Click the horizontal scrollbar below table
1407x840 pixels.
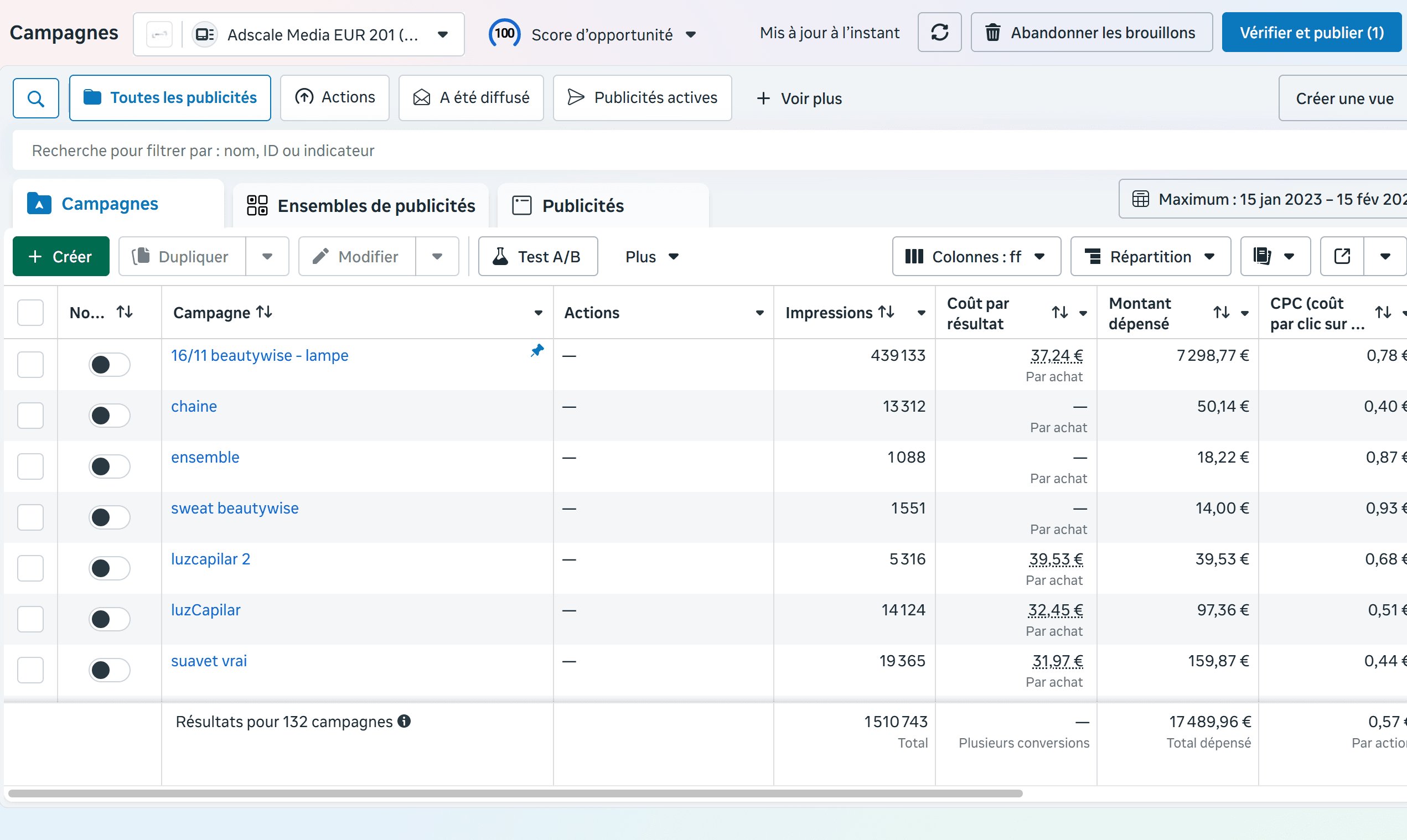pos(515,793)
